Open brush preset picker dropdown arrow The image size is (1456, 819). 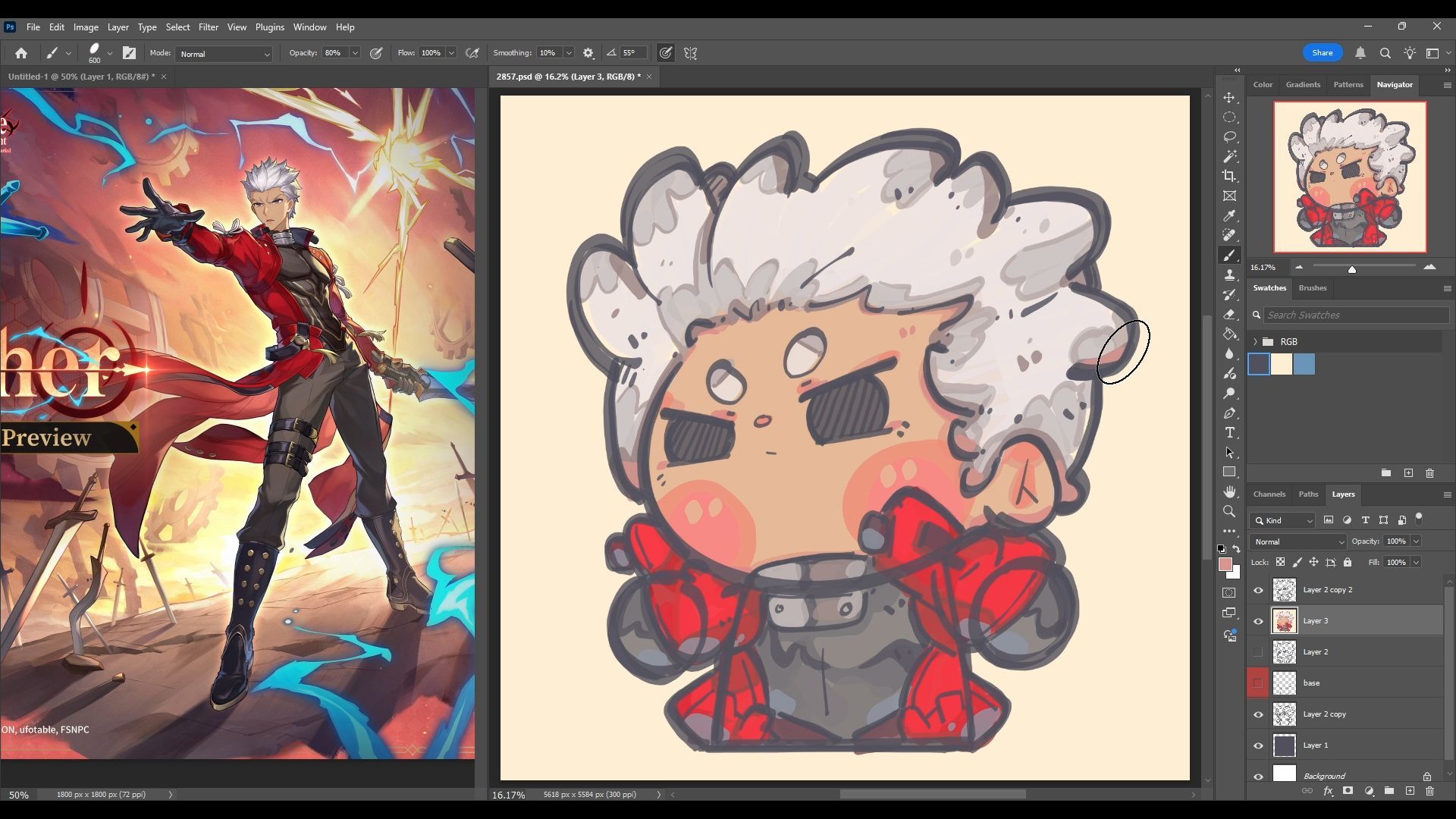[x=110, y=53]
